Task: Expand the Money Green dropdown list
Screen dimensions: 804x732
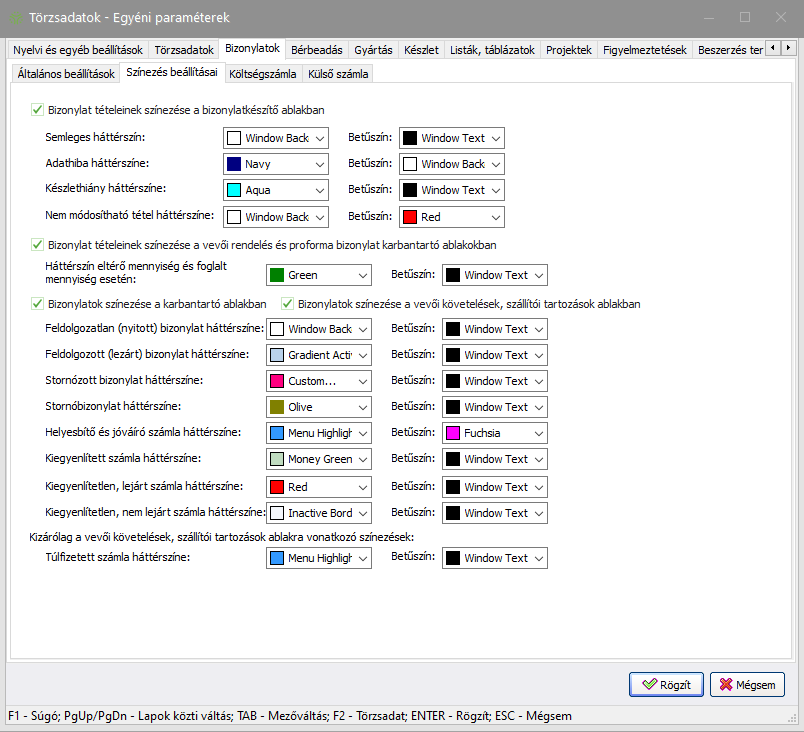Action: click(x=361, y=459)
